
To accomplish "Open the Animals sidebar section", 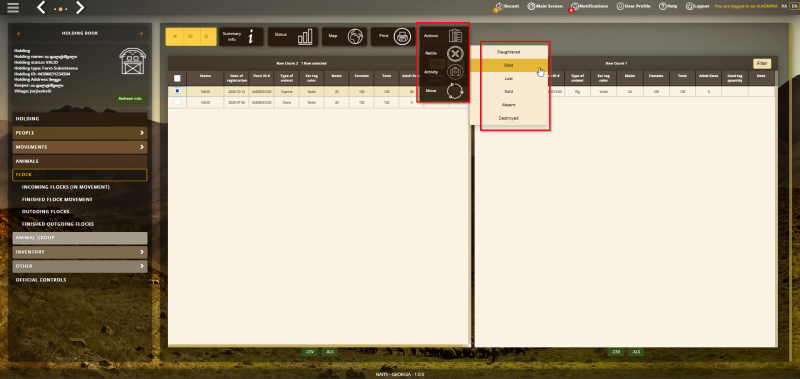I will pyautogui.click(x=80, y=161).
